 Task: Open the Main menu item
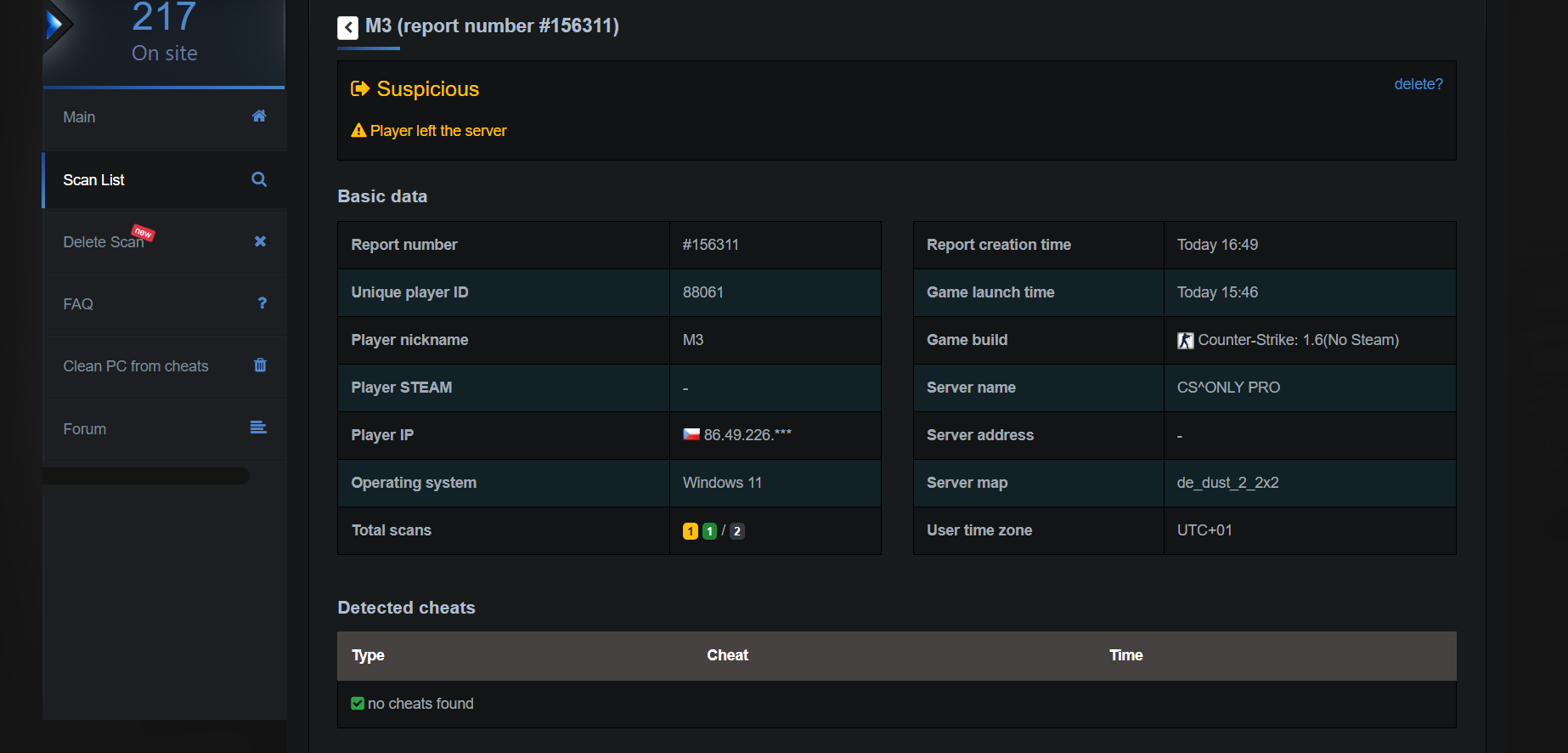[x=79, y=117]
